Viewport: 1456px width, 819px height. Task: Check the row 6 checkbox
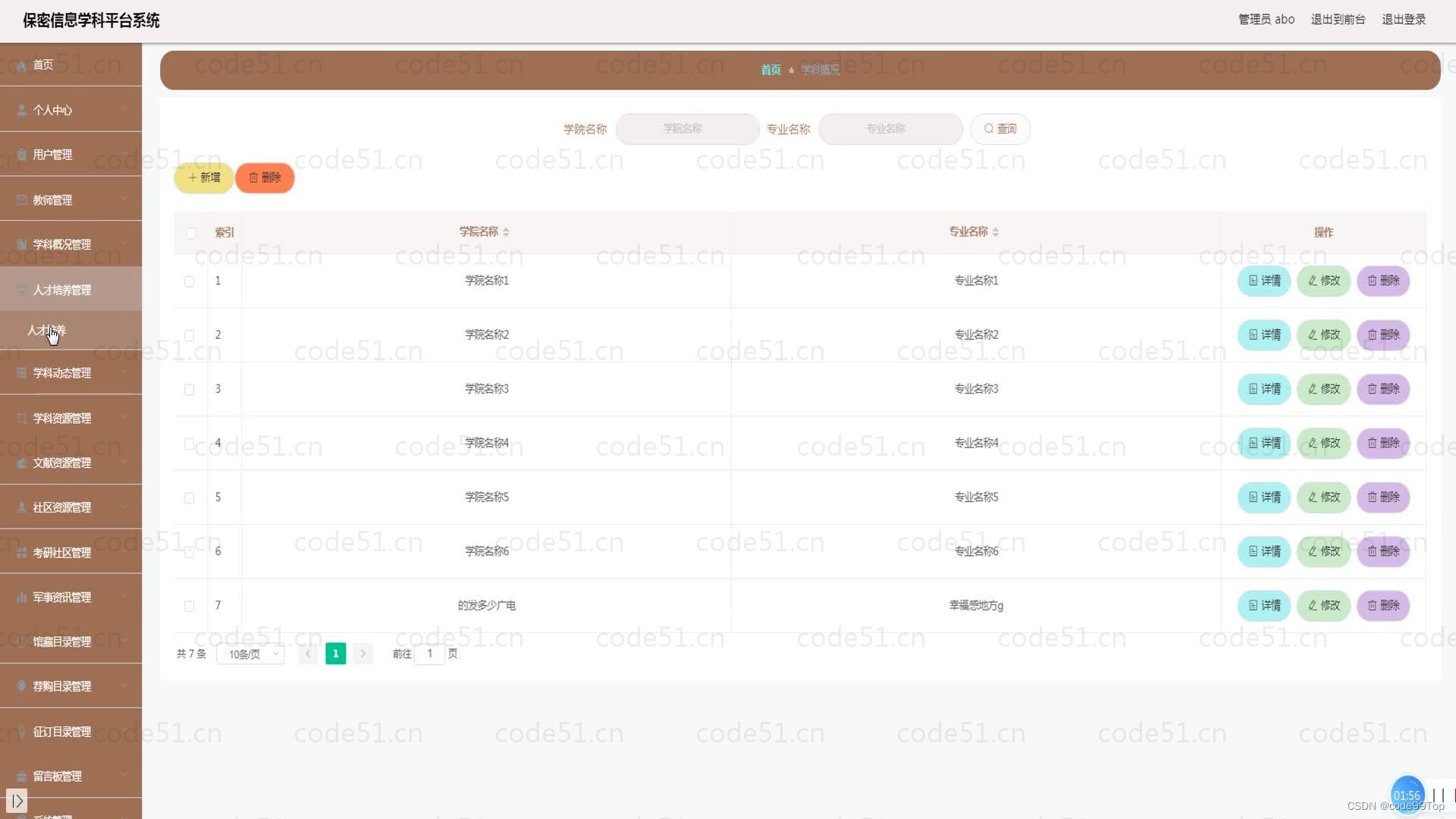[190, 552]
